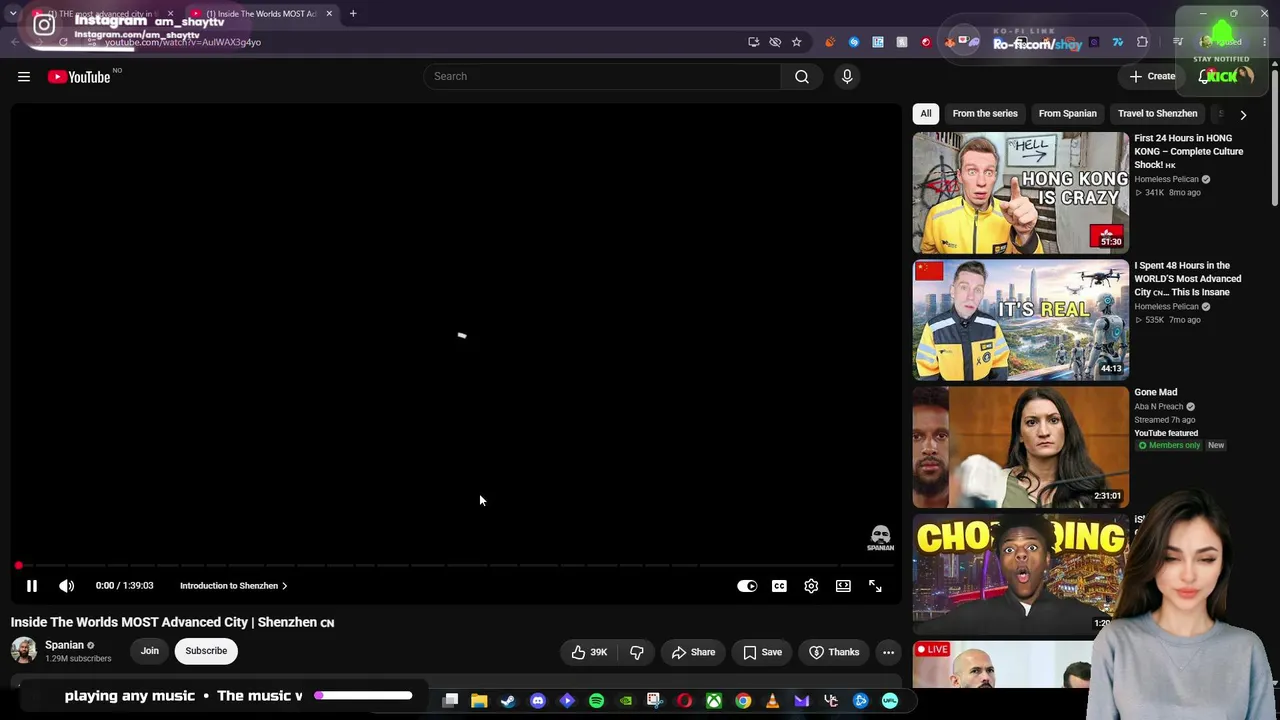This screenshot has height=720, width=1280.
Task: Click the browser address bar URL
Action: 183,42
